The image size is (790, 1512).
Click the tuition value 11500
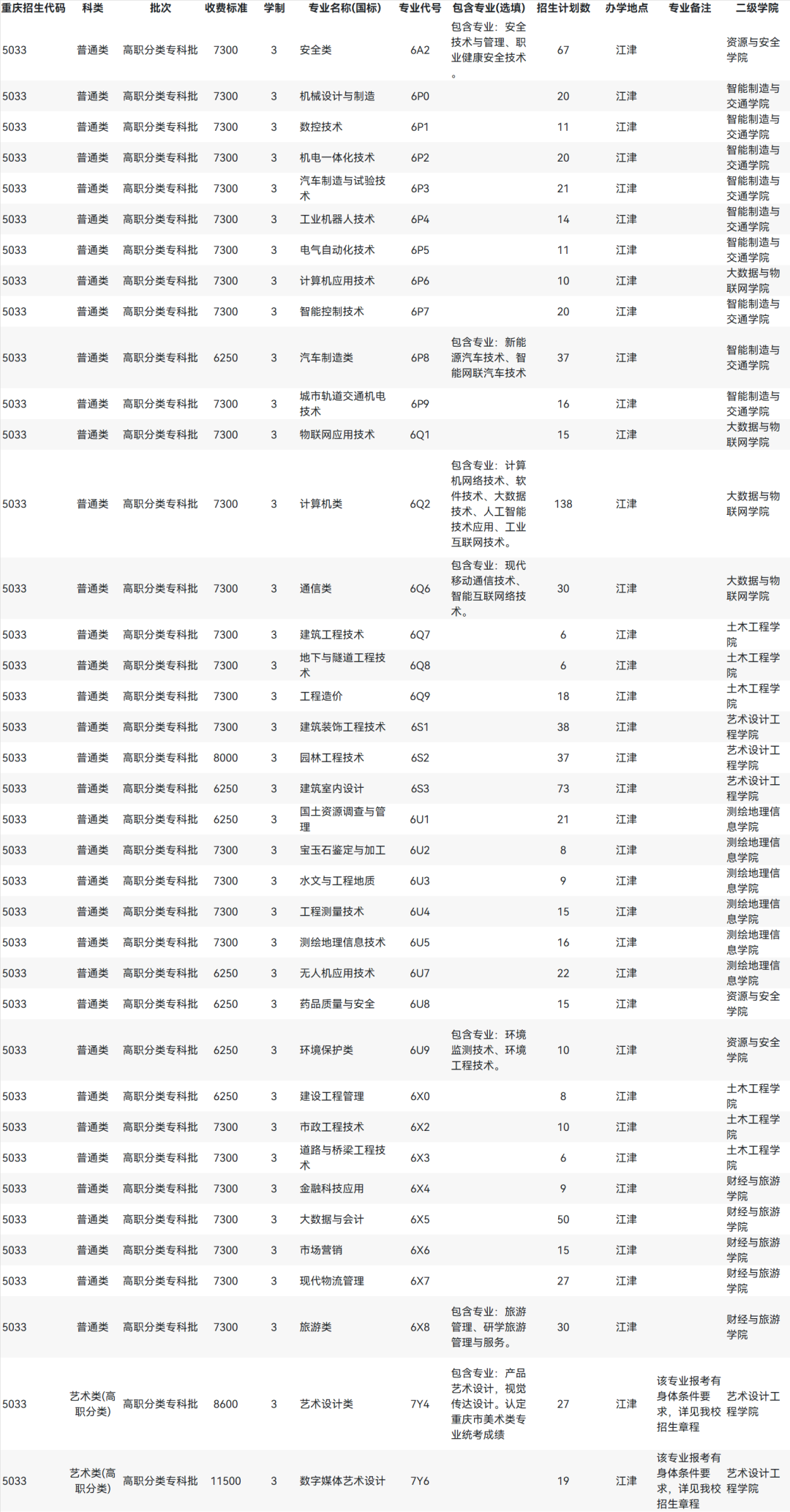[x=226, y=1480]
